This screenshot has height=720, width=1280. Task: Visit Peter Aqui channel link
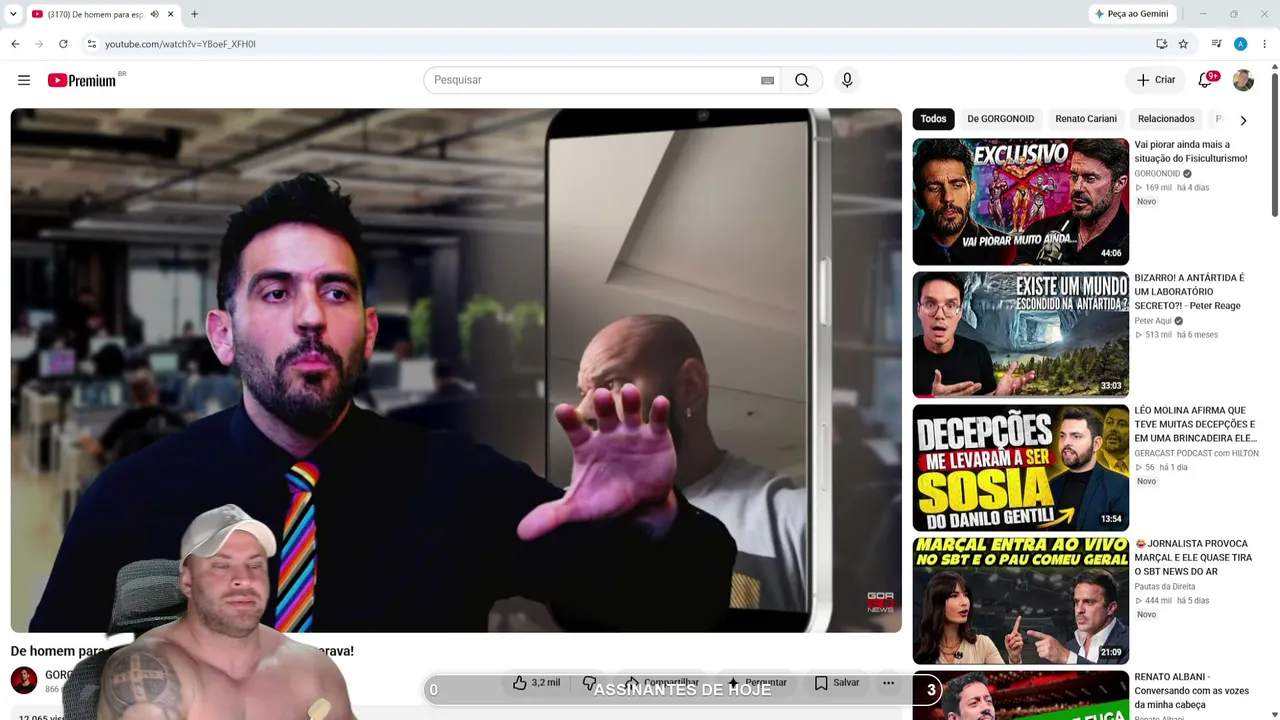tap(1153, 321)
